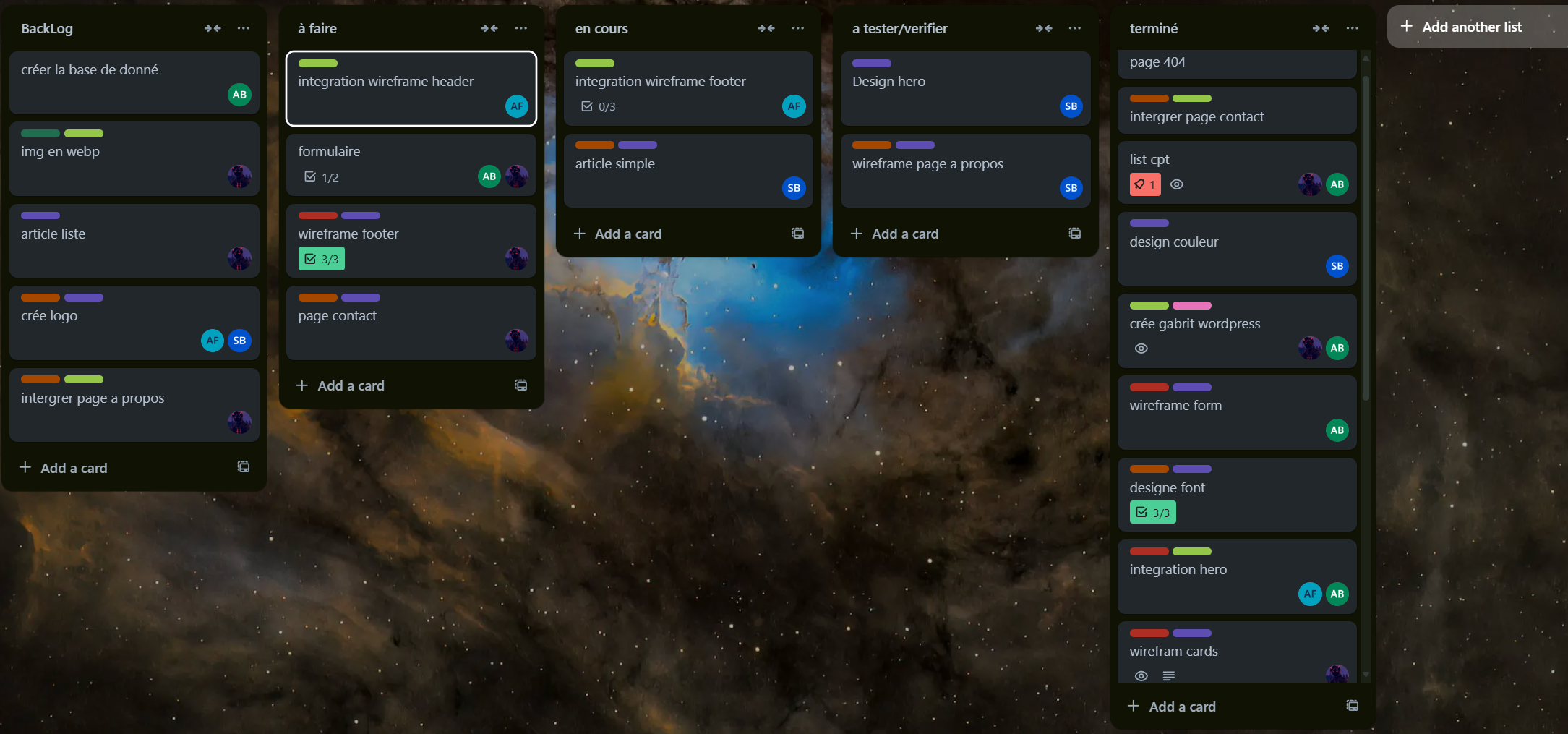Click 'Add another list' button

[x=1462, y=27]
